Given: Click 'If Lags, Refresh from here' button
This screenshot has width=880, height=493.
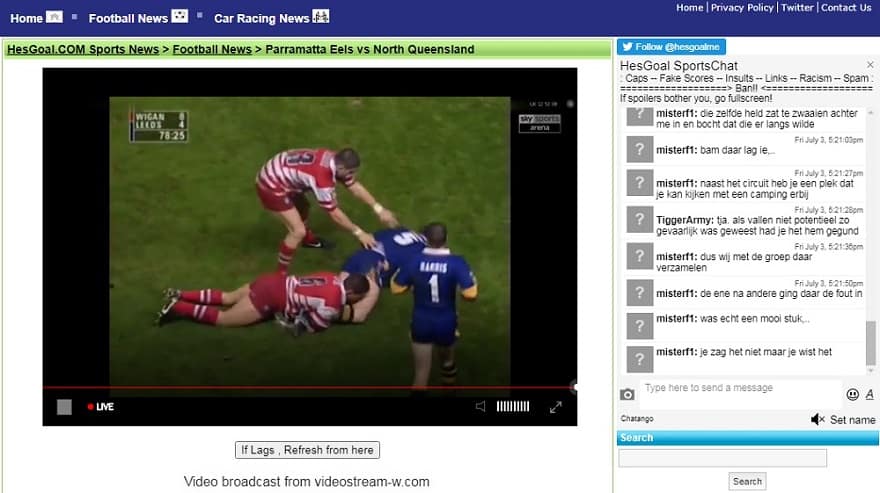Looking at the screenshot, I should (x=308, y=450).
